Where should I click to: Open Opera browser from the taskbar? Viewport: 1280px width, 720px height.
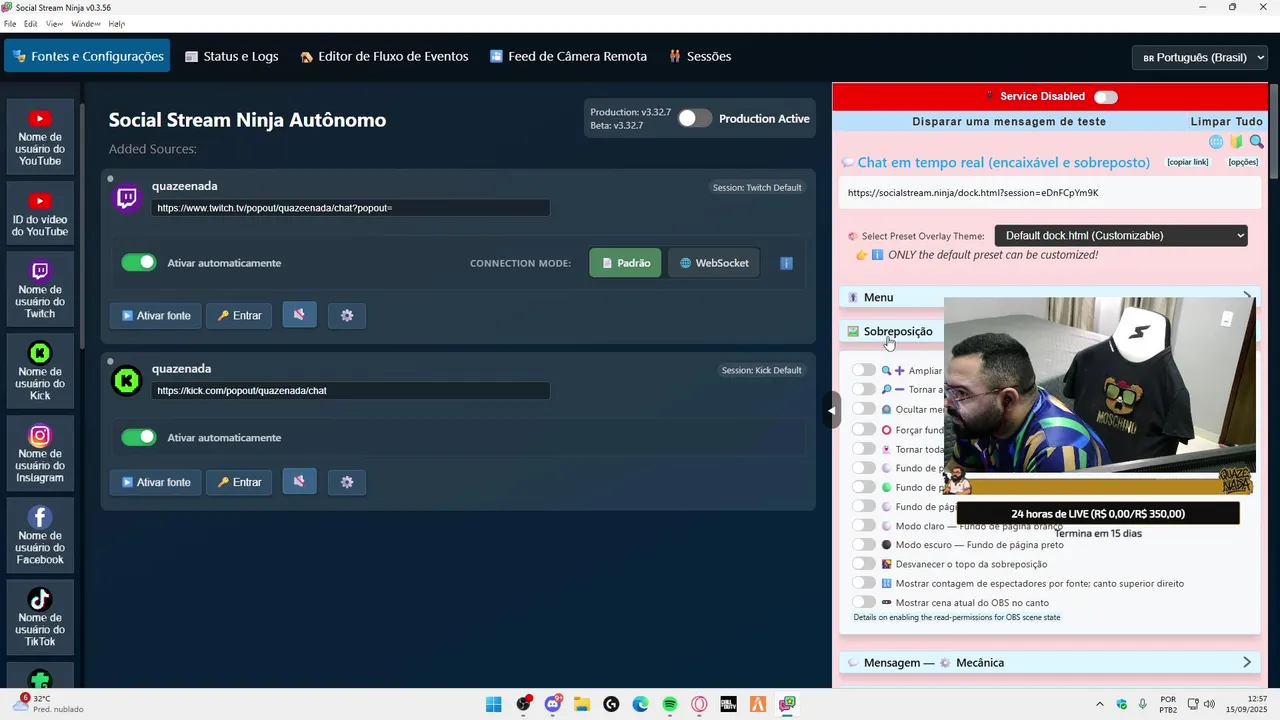699,704
